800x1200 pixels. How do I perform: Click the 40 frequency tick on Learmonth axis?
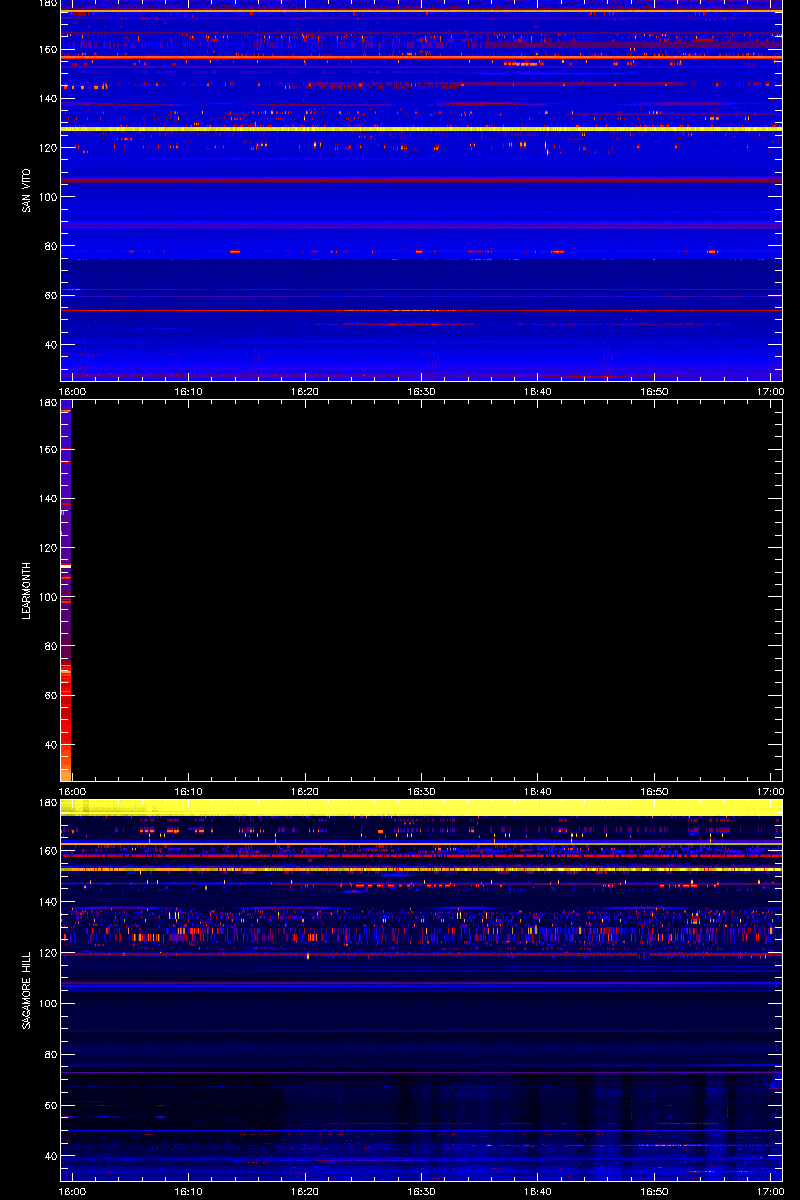click(50, 745)
